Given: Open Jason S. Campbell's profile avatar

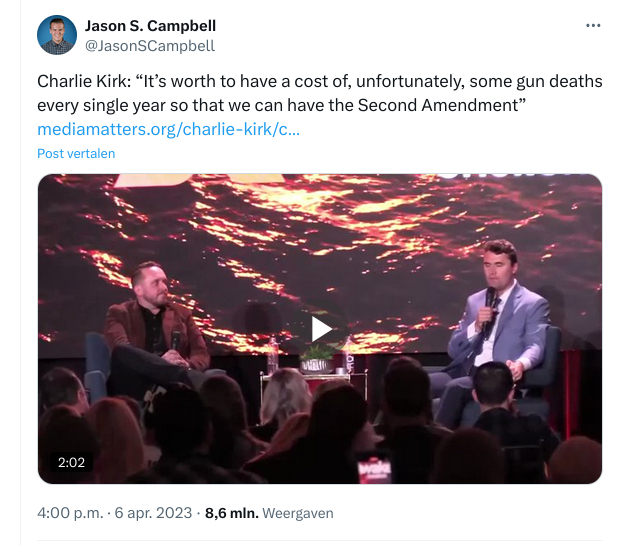Looking at the screenshot, I should pos(57,35).
